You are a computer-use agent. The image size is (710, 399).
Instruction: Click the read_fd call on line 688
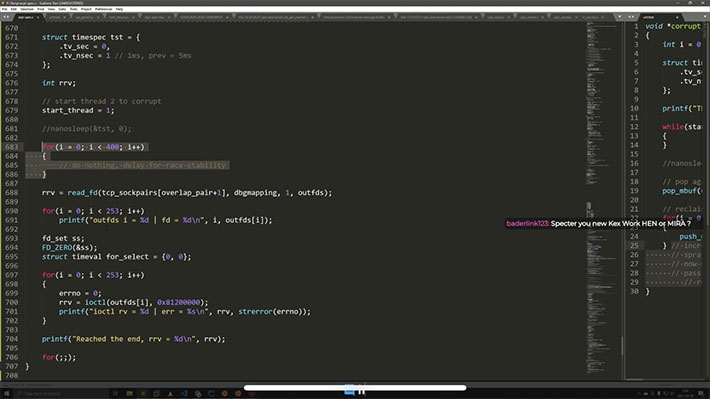[x=187, y=192]
